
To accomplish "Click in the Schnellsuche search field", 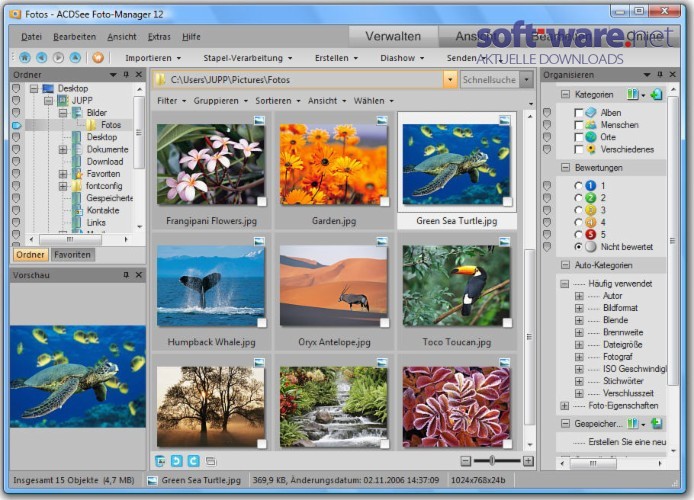I will pyautogui.click(x=490, y=80).
